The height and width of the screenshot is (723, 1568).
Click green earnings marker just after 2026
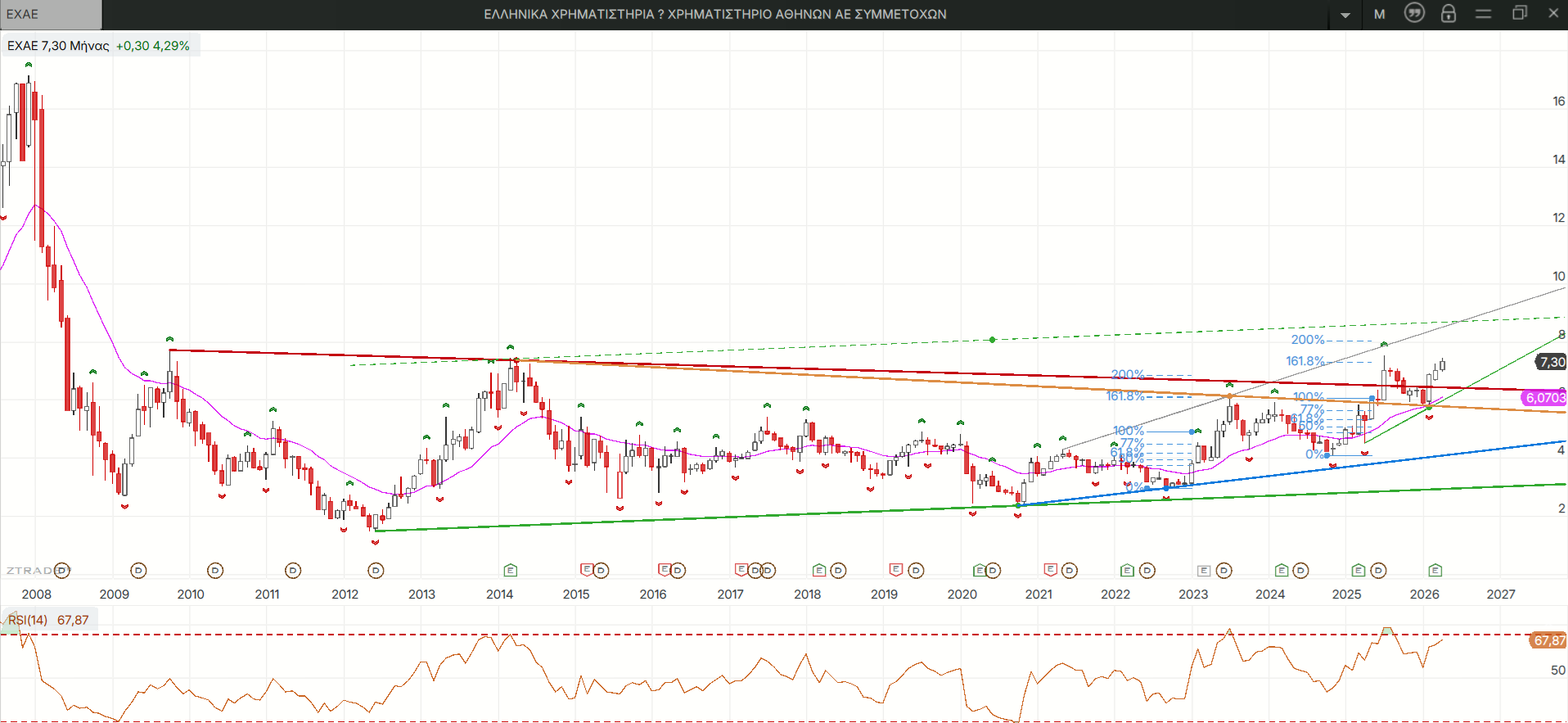1435,570
